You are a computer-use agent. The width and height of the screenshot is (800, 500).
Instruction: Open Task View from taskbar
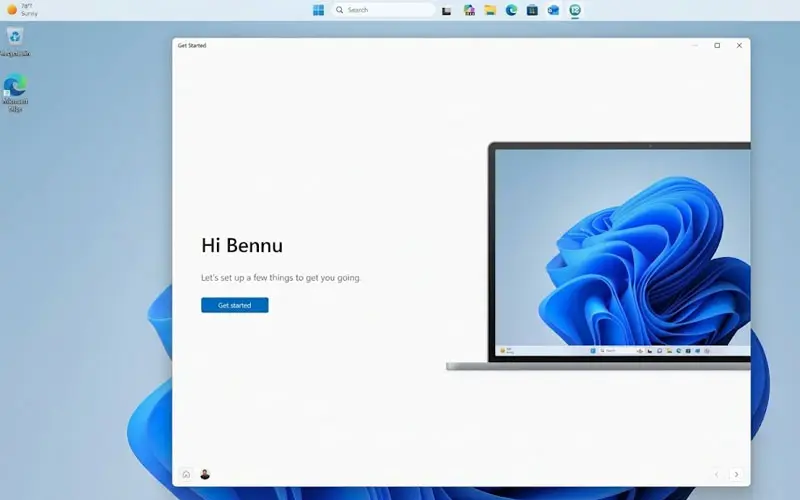(x=446, y=10)
